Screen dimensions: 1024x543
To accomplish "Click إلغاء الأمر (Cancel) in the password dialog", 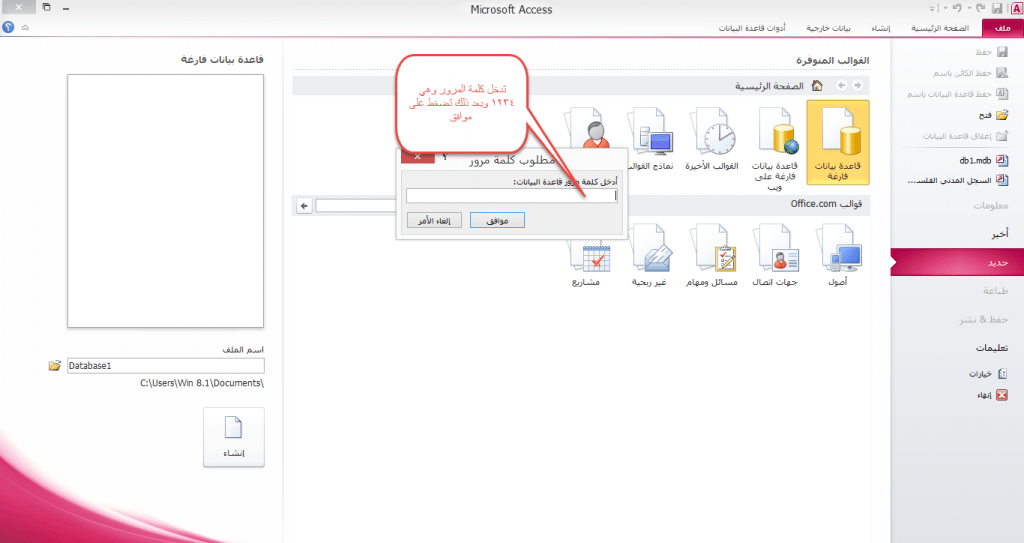I will tap(434, 221).
